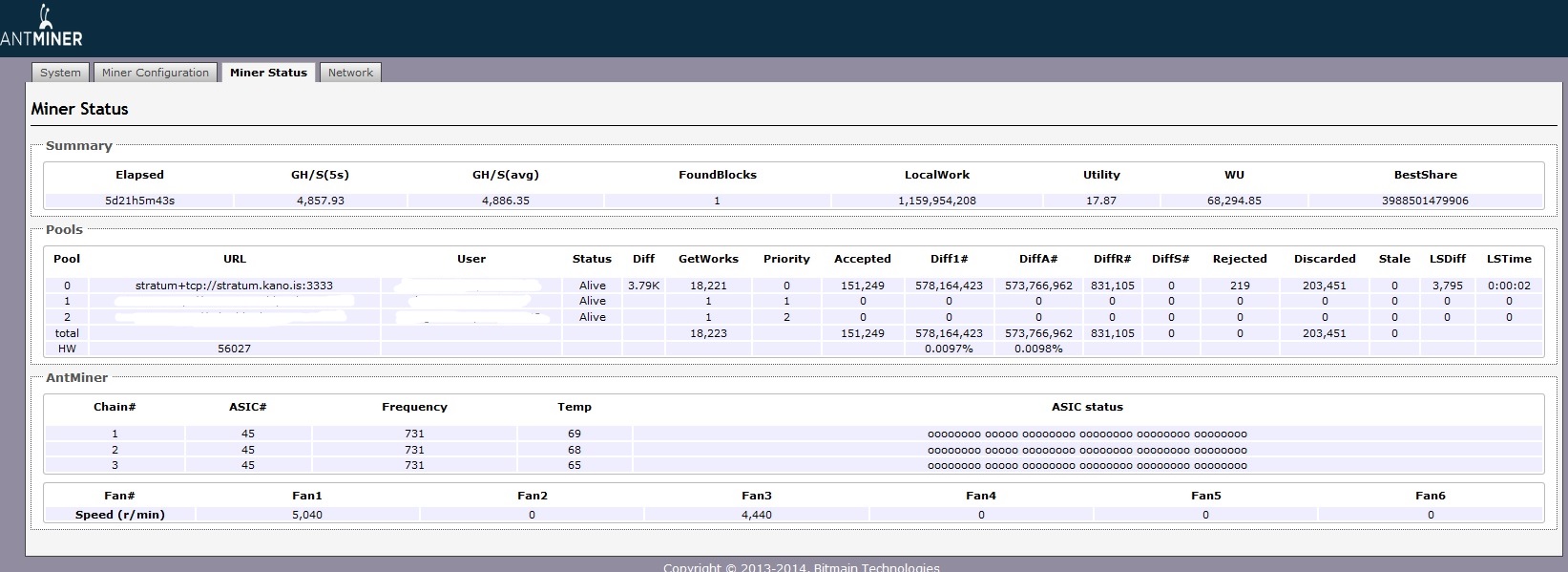The width and height of the screenshot is (1568, 572).
Task: Click the GH/S(avg) value 4,886.35
Action: tap(506, 201)
